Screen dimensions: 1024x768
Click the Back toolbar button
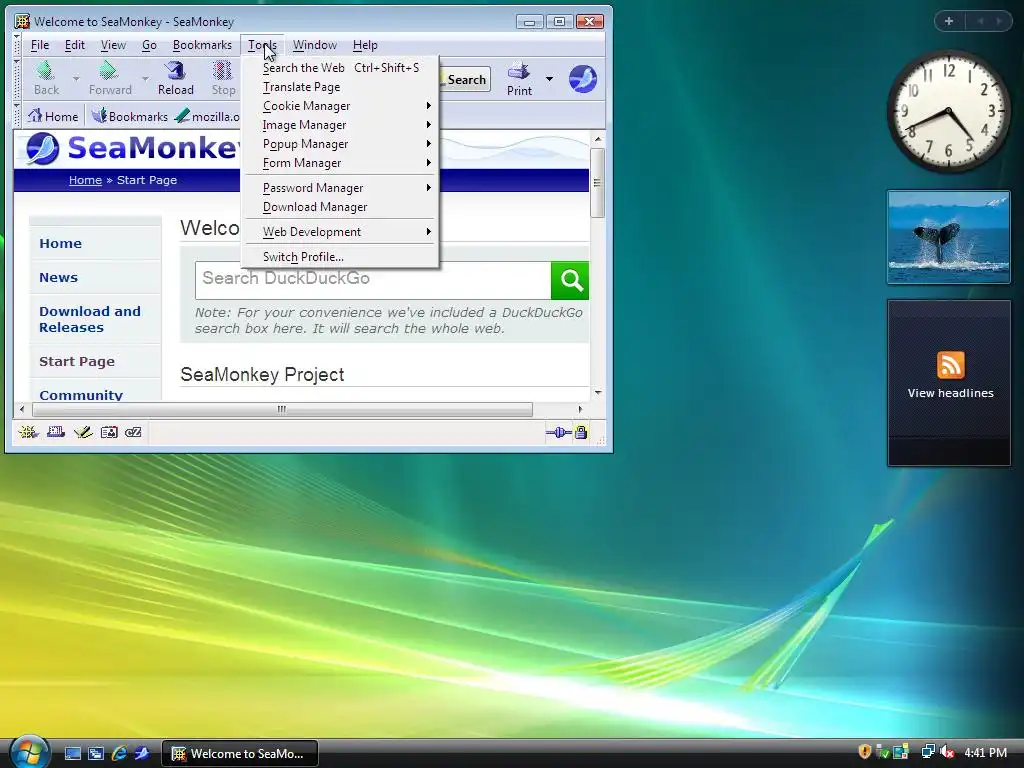click(x=46, y=78)
